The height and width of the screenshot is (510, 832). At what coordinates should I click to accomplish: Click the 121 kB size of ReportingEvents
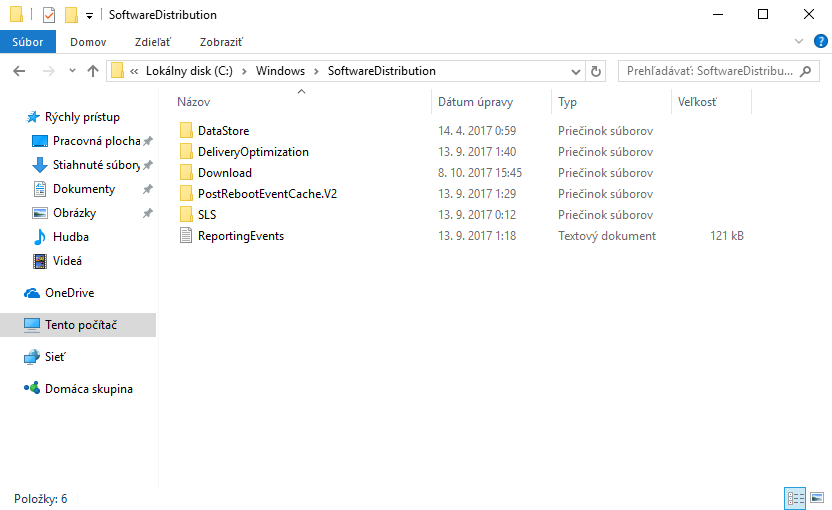click(726, 236)
